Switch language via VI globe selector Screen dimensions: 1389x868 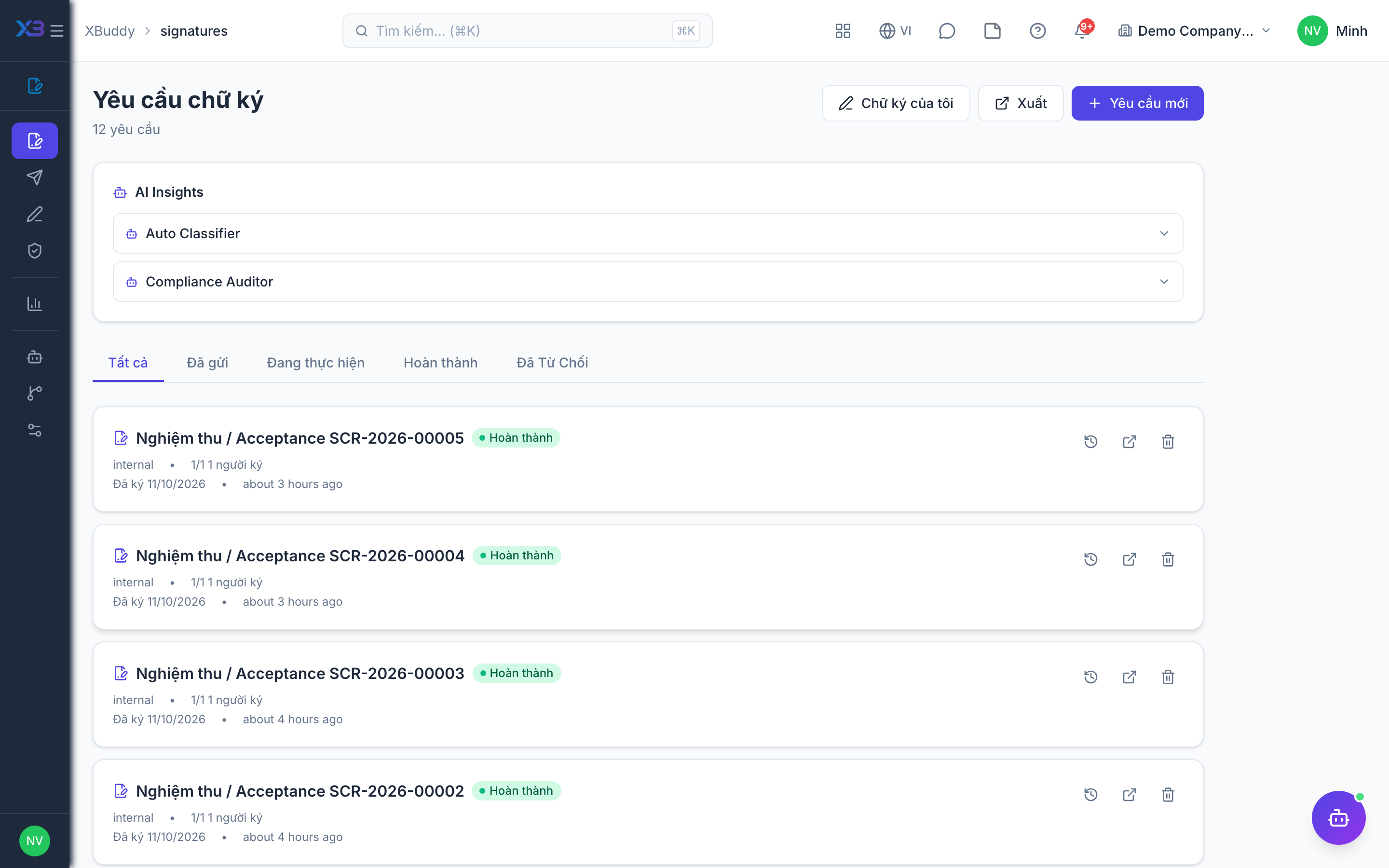pyautogui.click(x=895, y=30)
